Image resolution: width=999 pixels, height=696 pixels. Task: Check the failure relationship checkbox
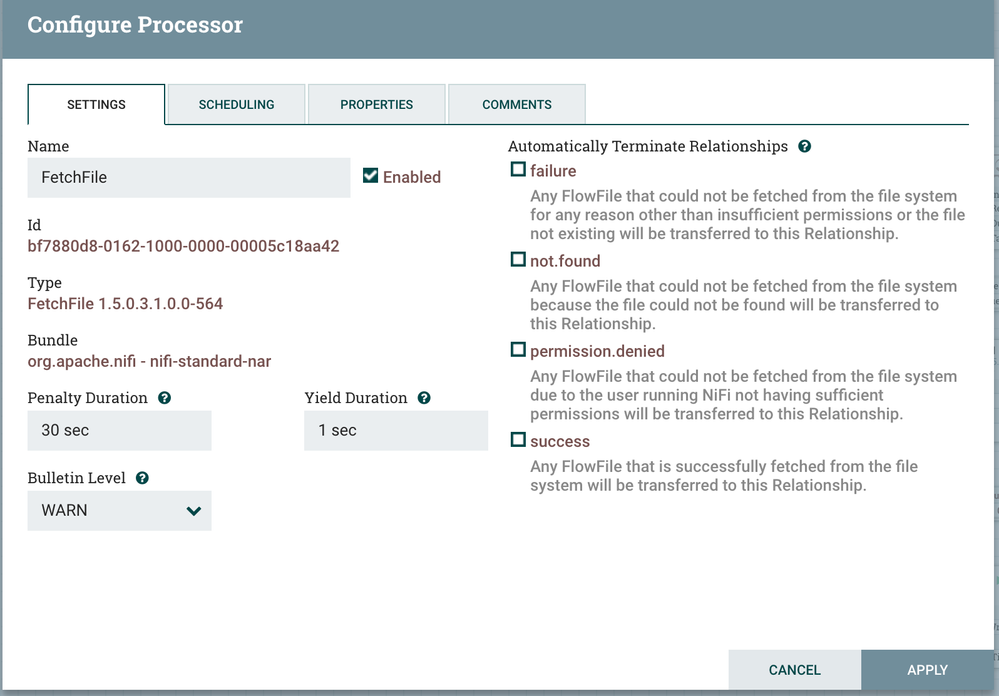click(x=518, y=170)
